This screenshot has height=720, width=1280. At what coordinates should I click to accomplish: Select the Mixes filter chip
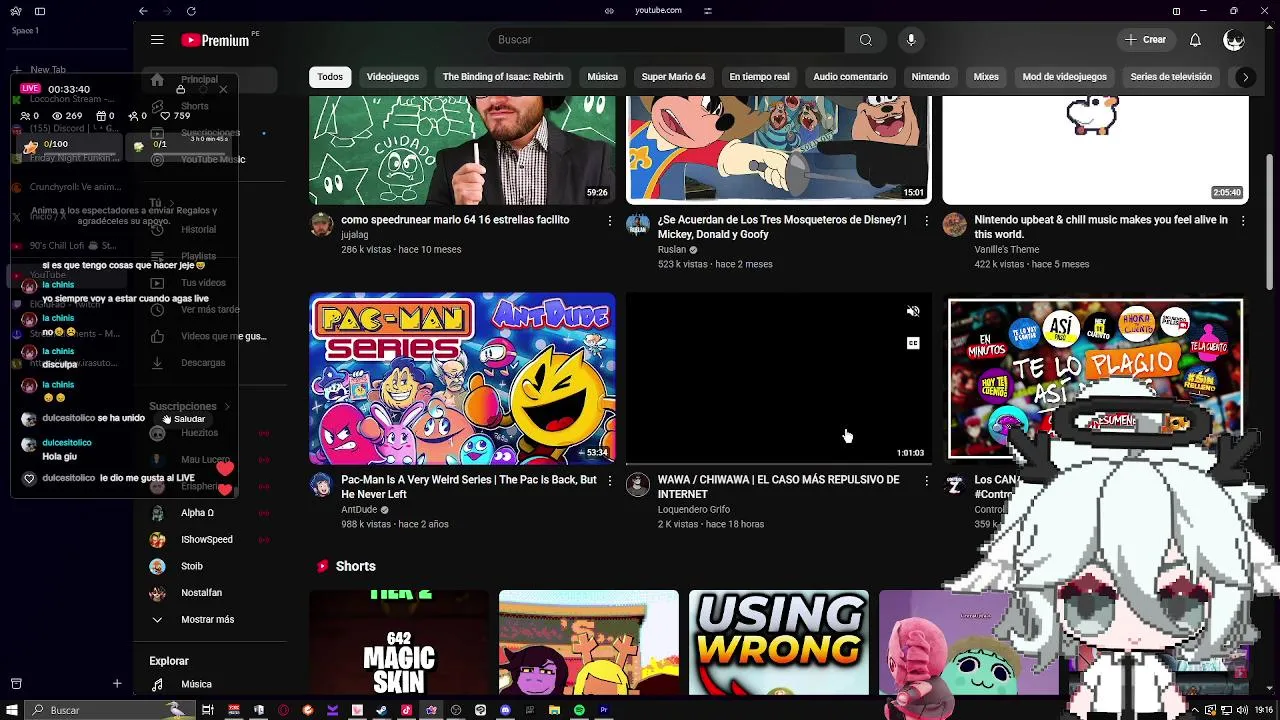tap(986, 77)
